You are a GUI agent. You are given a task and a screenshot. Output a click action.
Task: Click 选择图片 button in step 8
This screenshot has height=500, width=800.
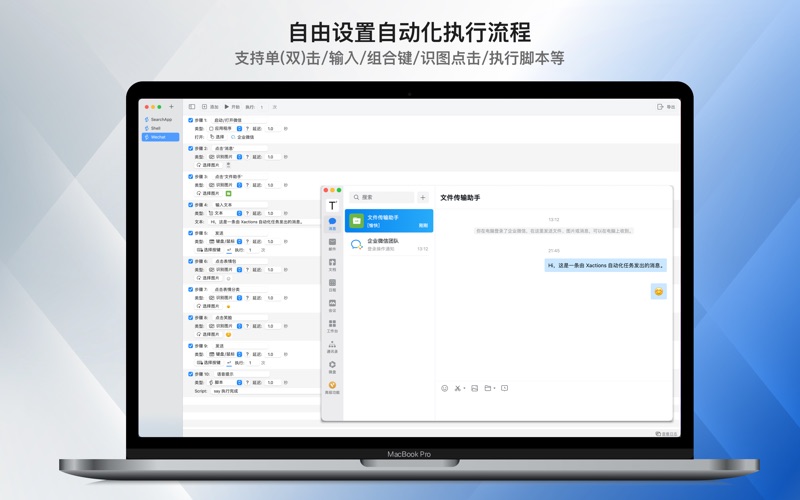208,334
